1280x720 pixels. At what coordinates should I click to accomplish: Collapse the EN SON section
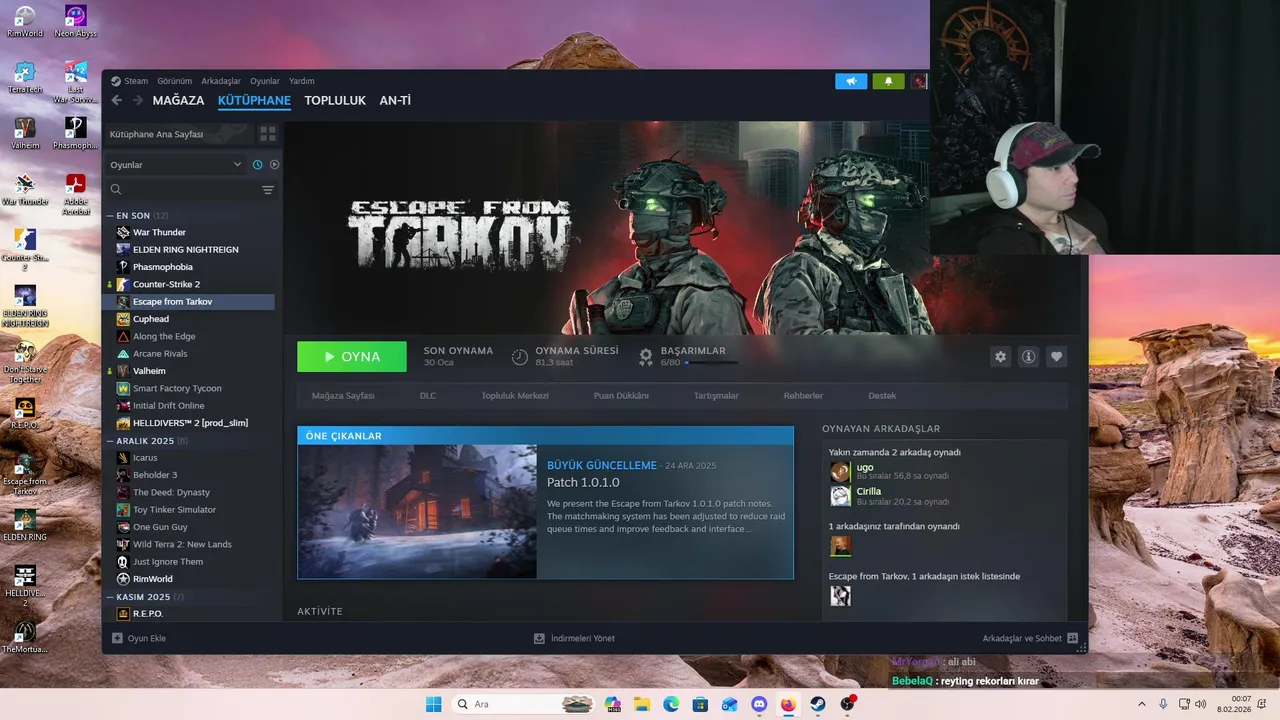110,215
